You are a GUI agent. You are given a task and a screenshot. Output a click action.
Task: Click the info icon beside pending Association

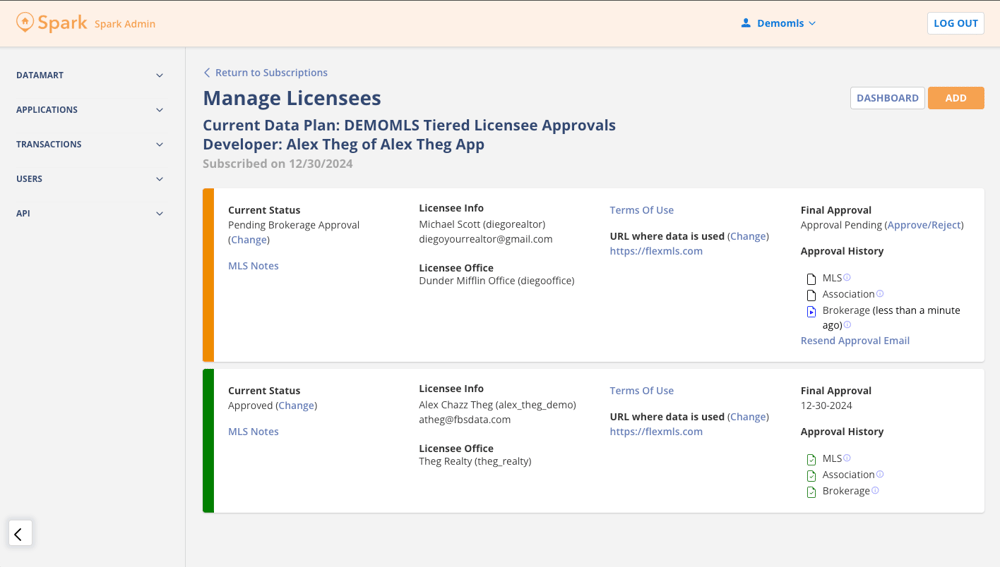tap(880, 294)
